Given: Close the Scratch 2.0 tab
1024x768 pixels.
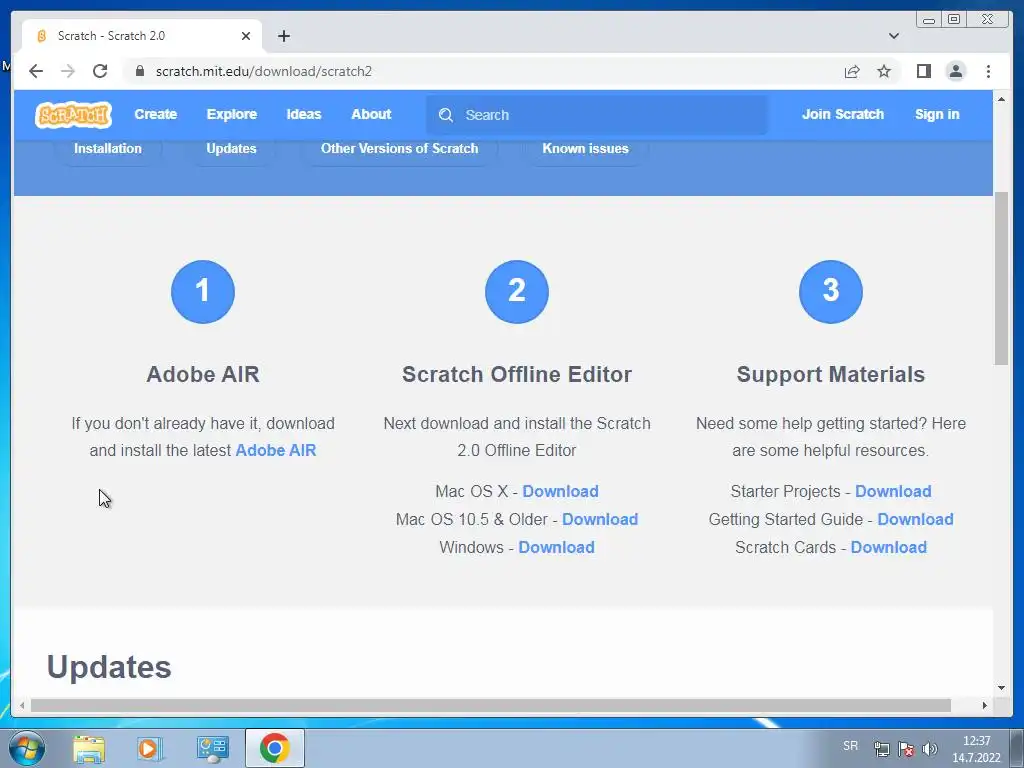Looking at the screenshot, I should pyautogui.click(x=246, y=36).
